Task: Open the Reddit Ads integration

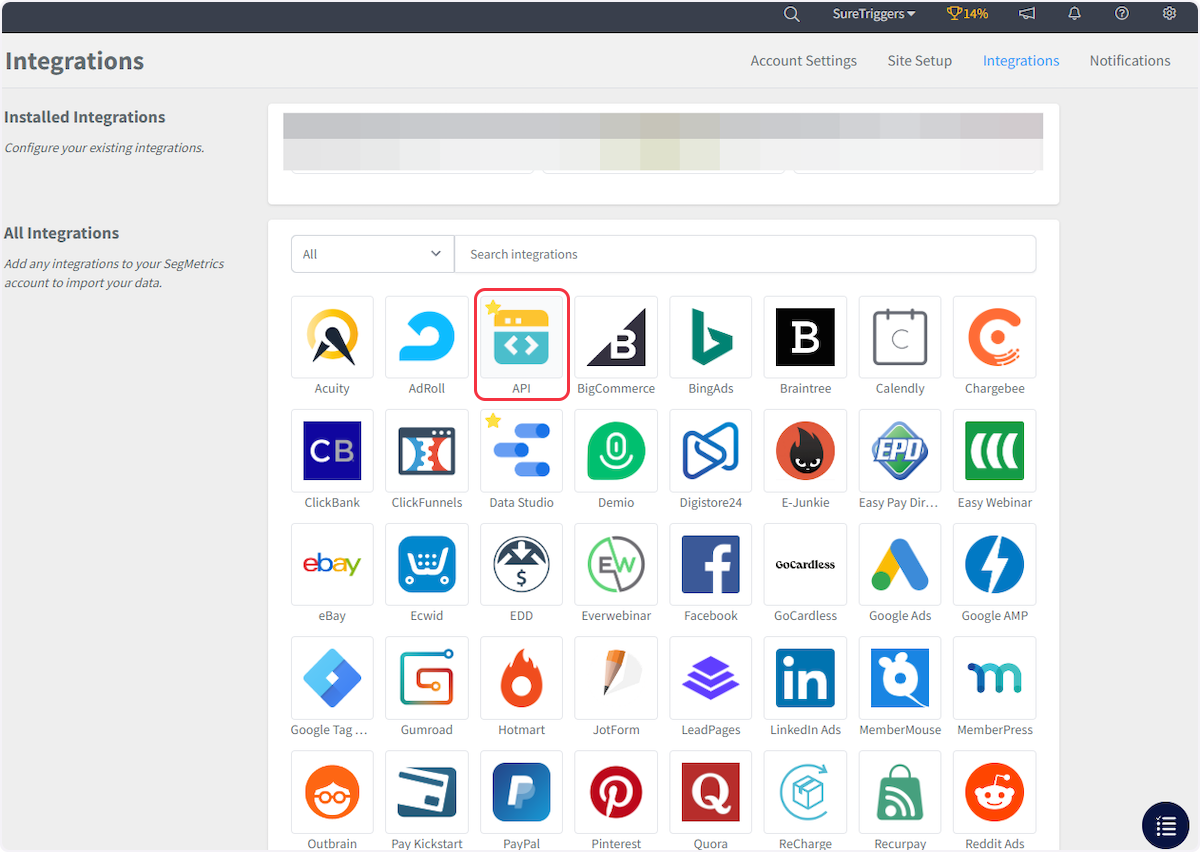Action: pyautogui.click(x=995, y=792)
